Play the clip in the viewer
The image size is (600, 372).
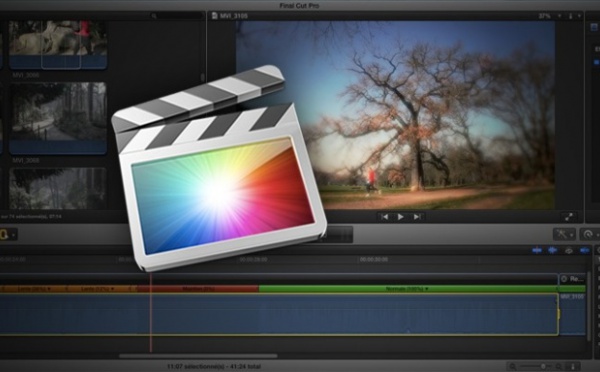(401, 217)
